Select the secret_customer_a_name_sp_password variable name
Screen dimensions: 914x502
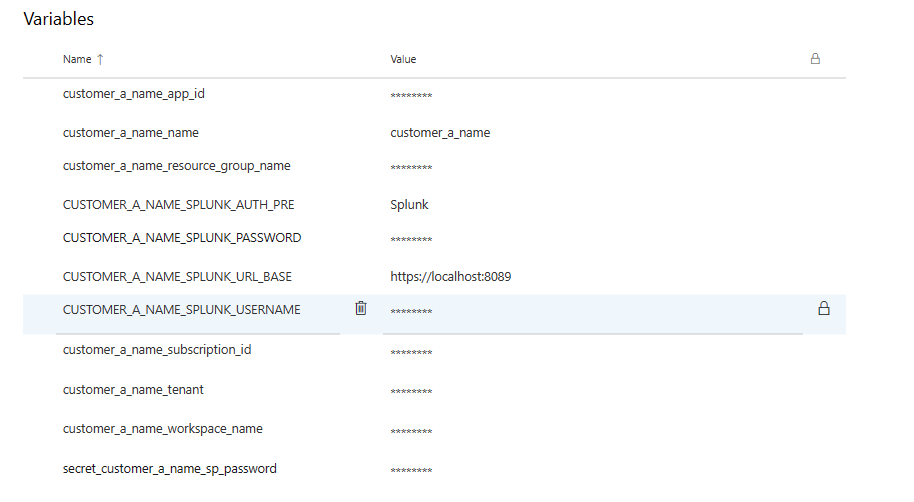pyautogui.click(x=169, y=468)
